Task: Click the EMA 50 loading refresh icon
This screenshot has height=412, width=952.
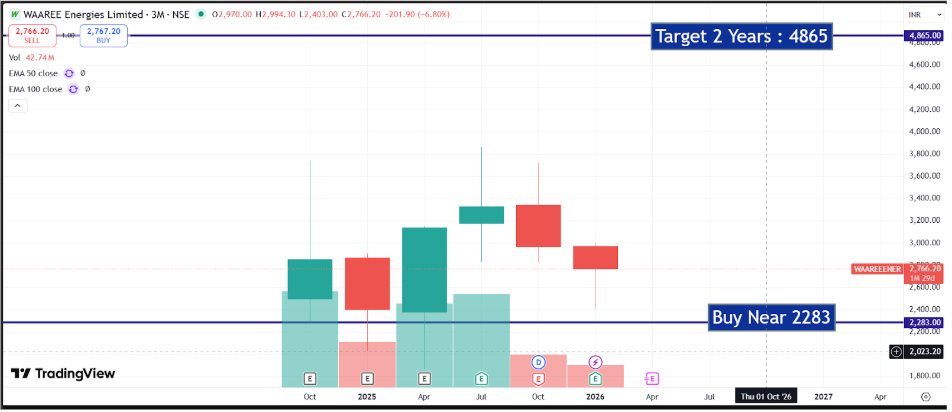Action: [69, 73]
